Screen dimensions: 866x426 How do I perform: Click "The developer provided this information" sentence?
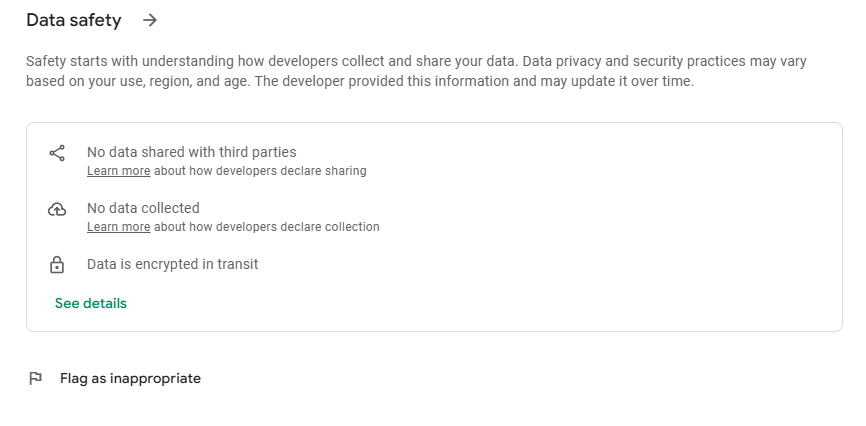(x=474, y=81)
